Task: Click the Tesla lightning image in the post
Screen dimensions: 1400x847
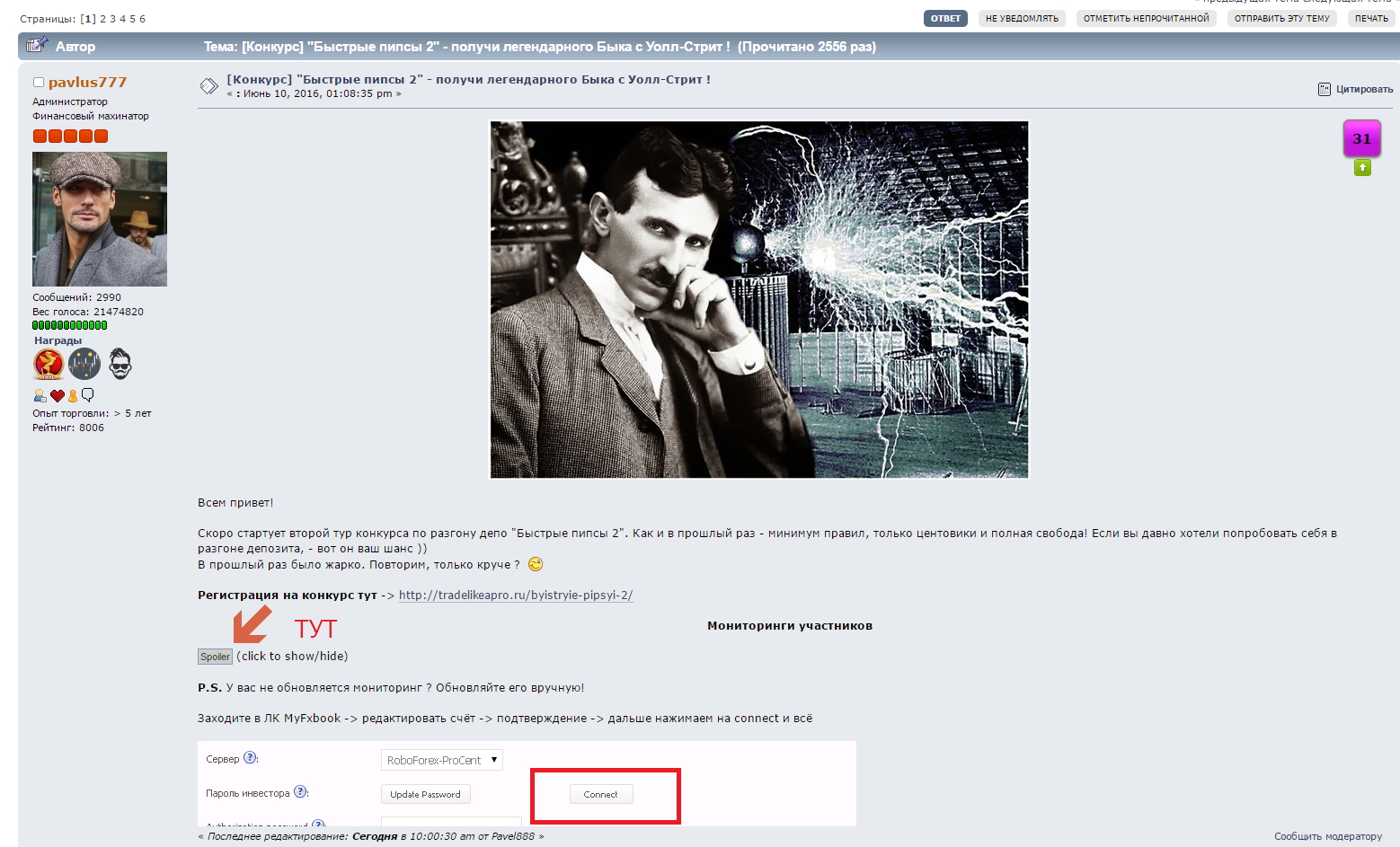Action: (x=759, y=299)
